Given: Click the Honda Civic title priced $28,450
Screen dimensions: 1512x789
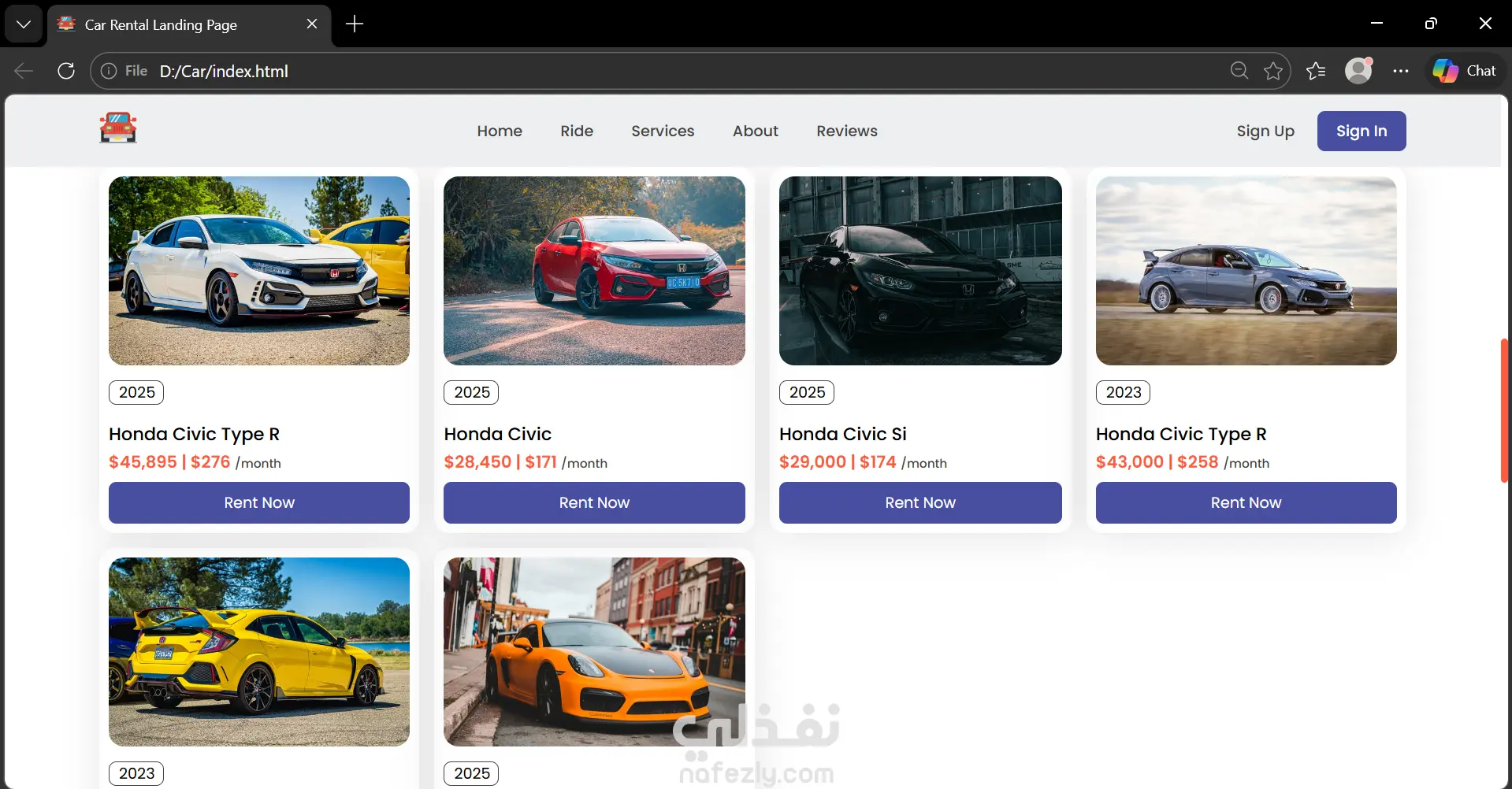Looking at the screenshot, I should click(498, 434).
